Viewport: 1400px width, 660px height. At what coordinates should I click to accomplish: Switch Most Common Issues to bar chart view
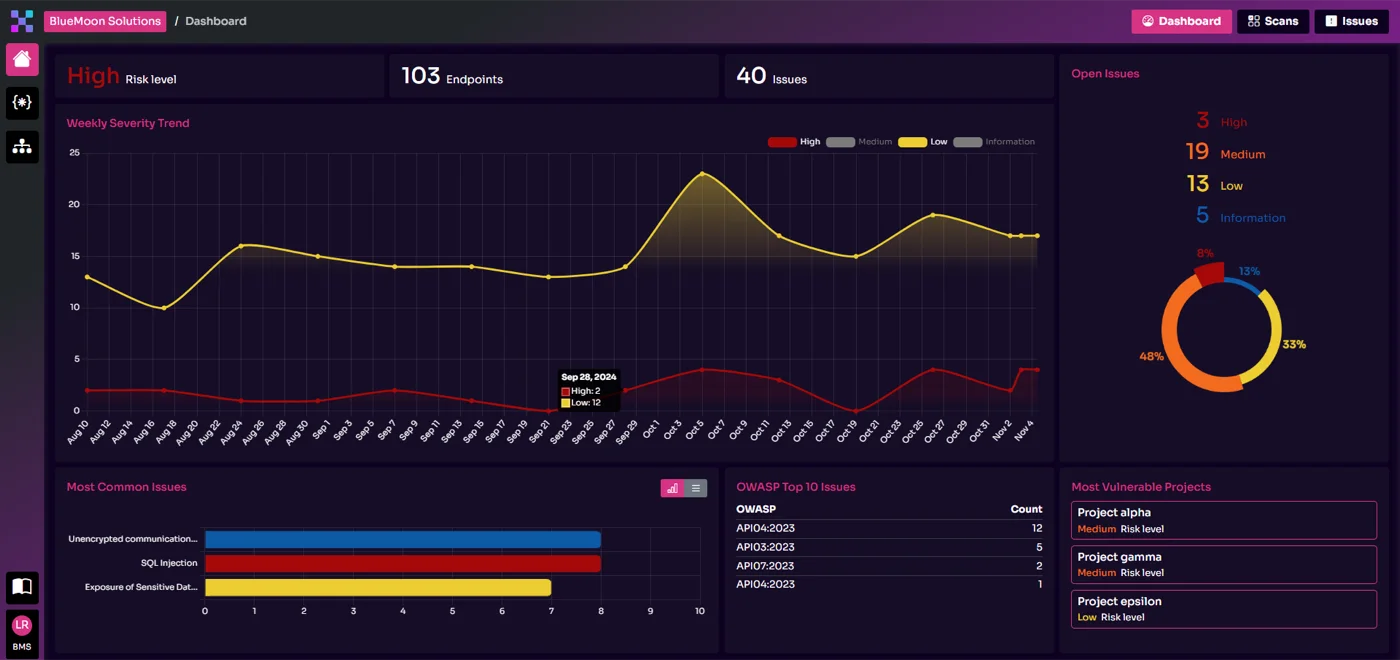point(671,487)
